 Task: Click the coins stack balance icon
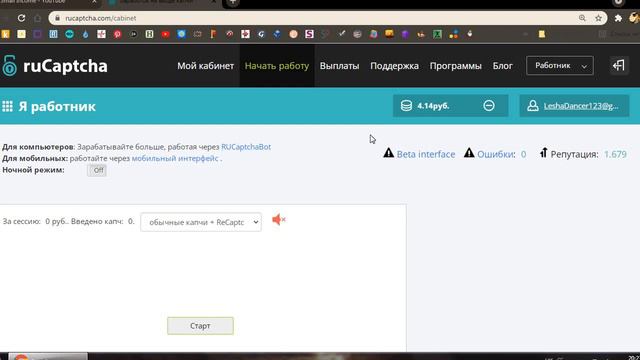pyautogui.click(x=406, y=106)
